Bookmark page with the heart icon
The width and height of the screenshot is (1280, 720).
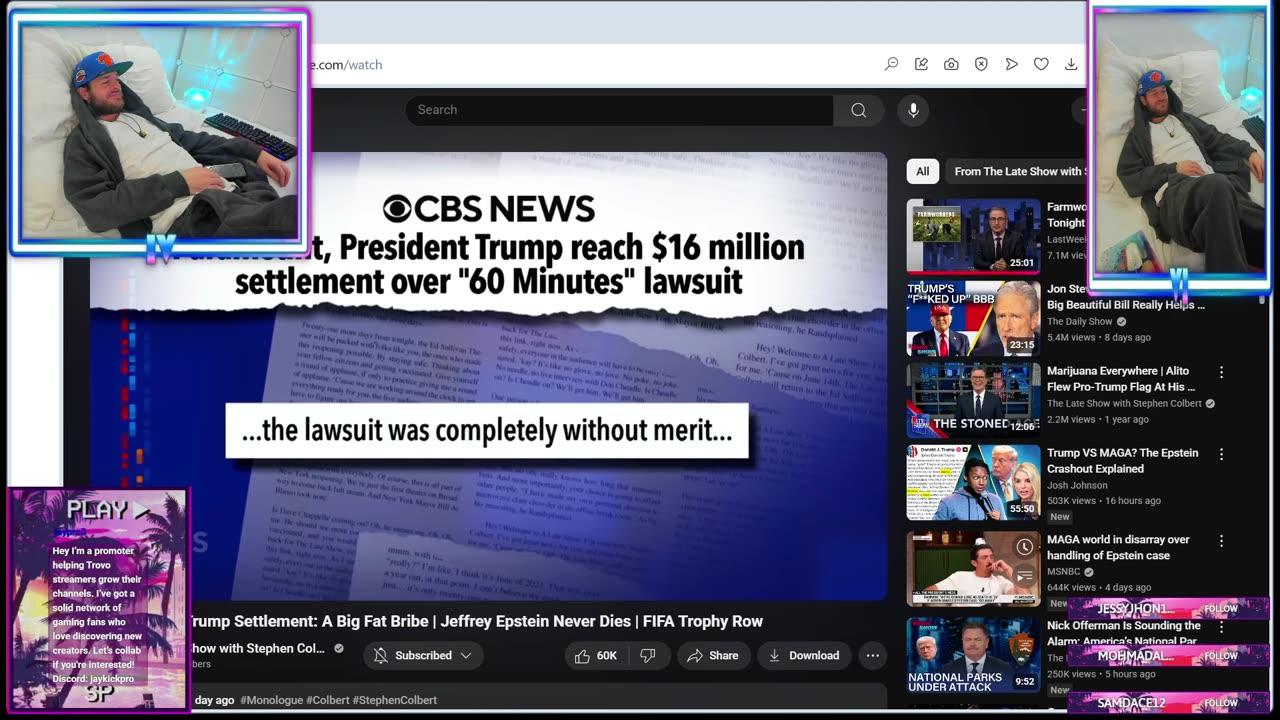click(1041, 64)
